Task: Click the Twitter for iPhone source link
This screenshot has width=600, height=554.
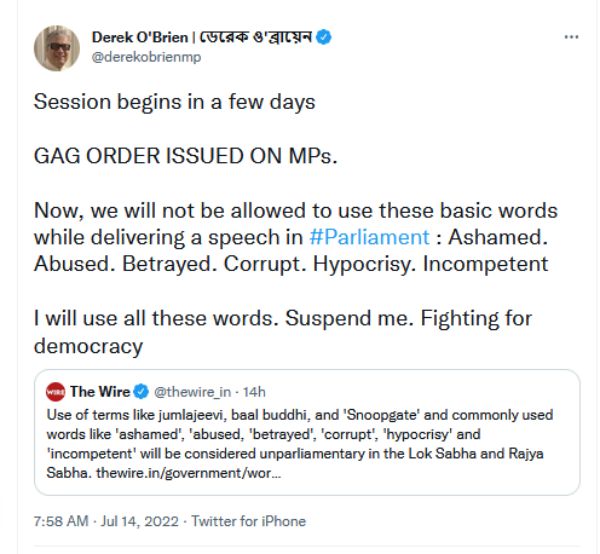Action: point(248,521)
